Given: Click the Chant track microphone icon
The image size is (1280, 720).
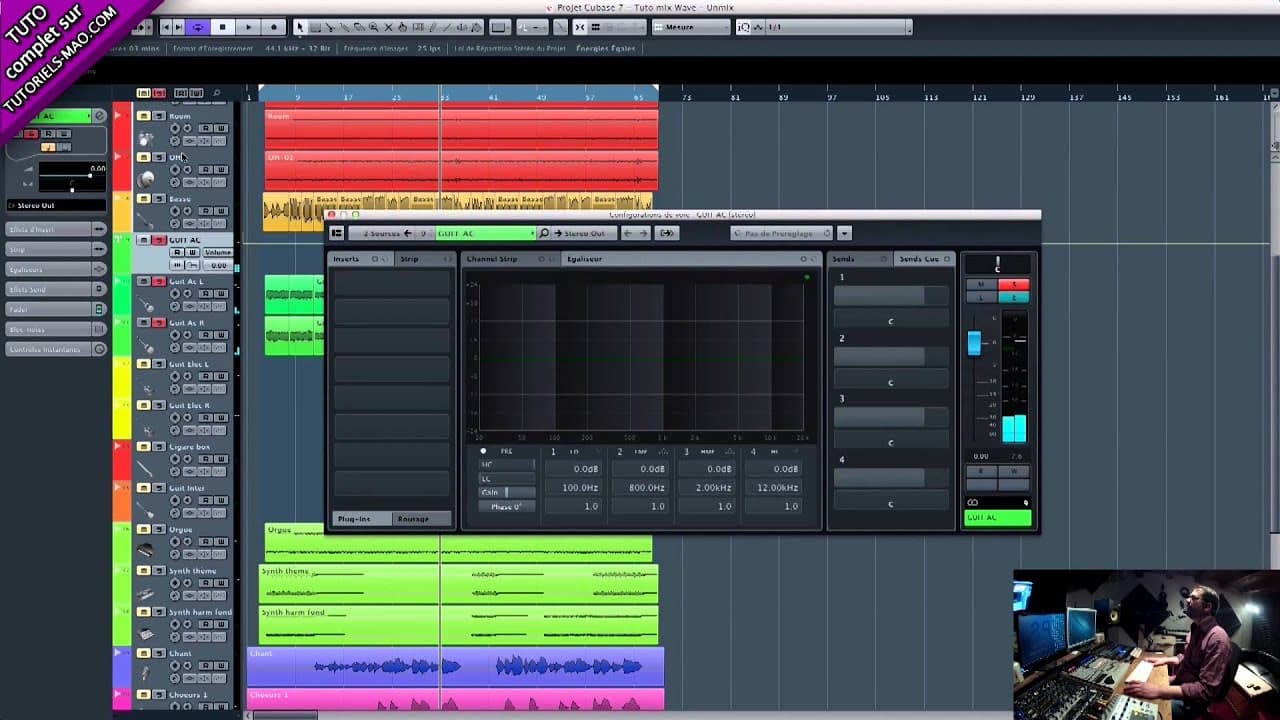Looking at the screenshot, I should (146, 675).
